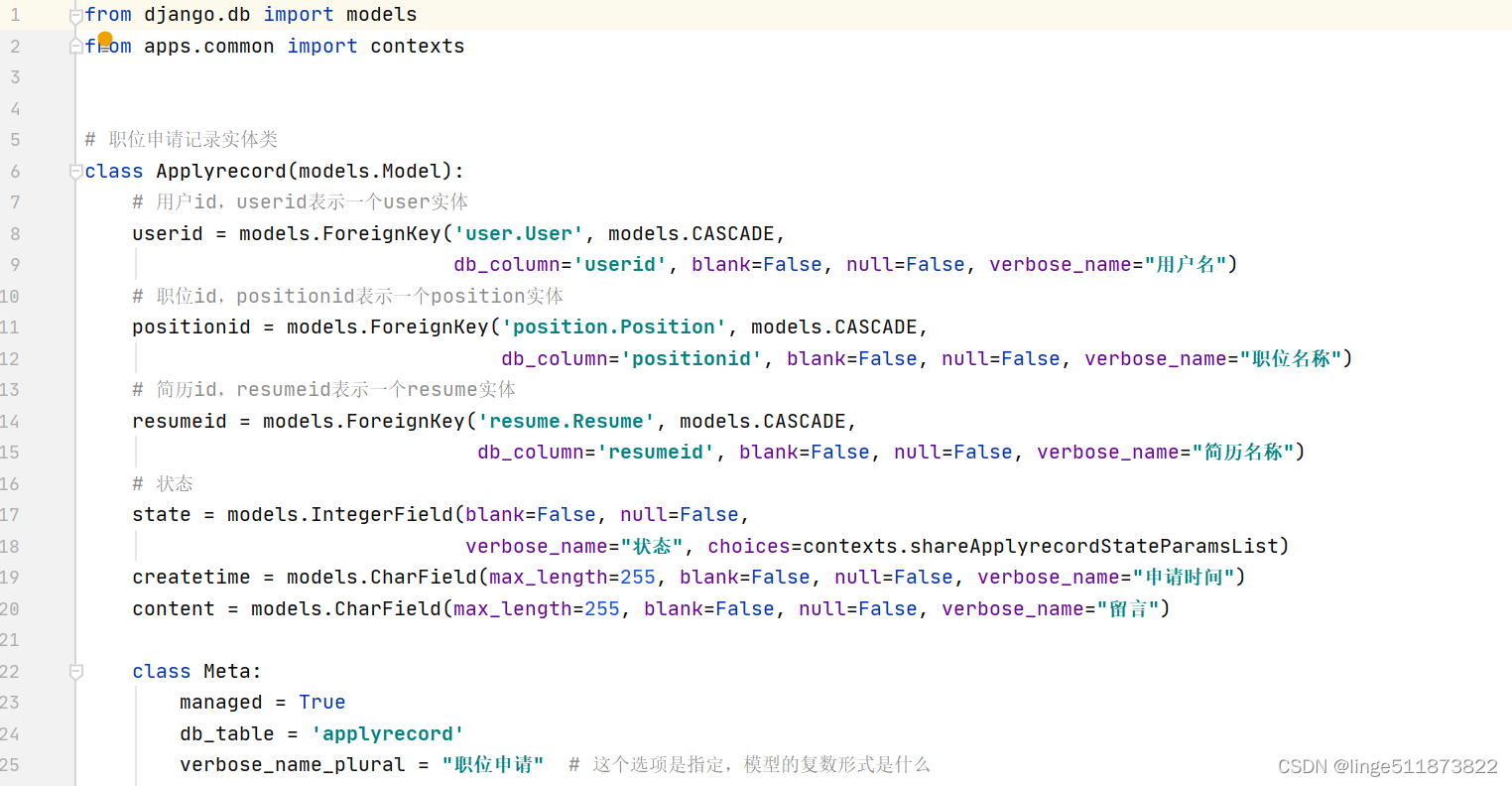This screenshot has height=786, width=1512.
Task: Click the 'state' field variable
Action: tap(162, 515)
